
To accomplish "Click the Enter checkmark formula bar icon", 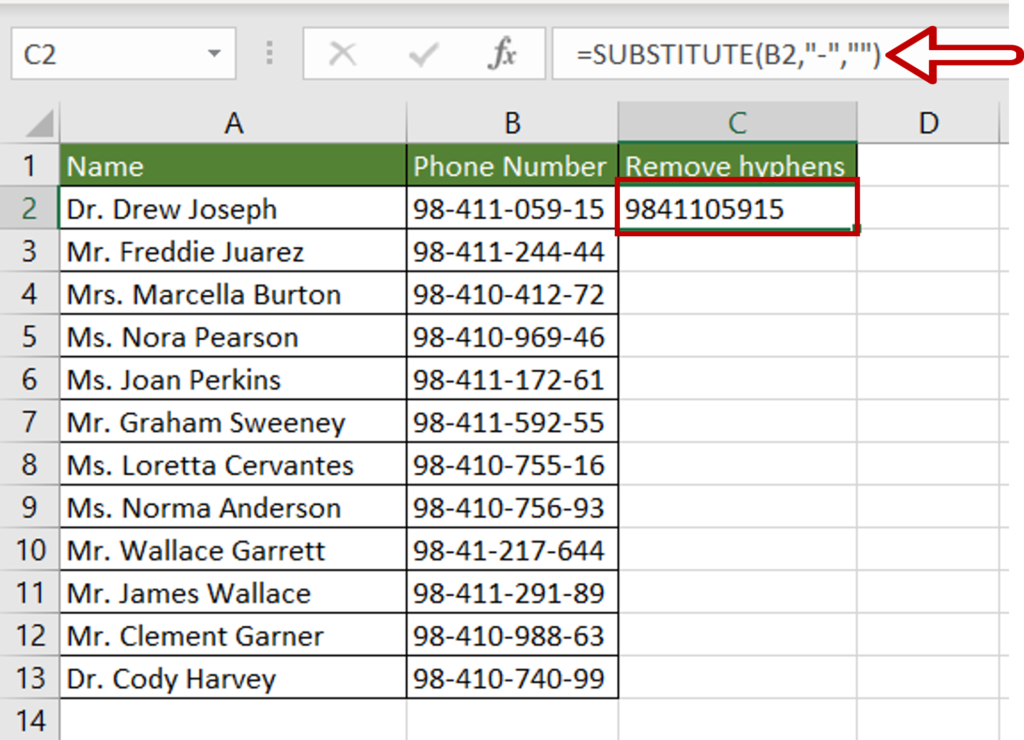I will coord(423,54).
